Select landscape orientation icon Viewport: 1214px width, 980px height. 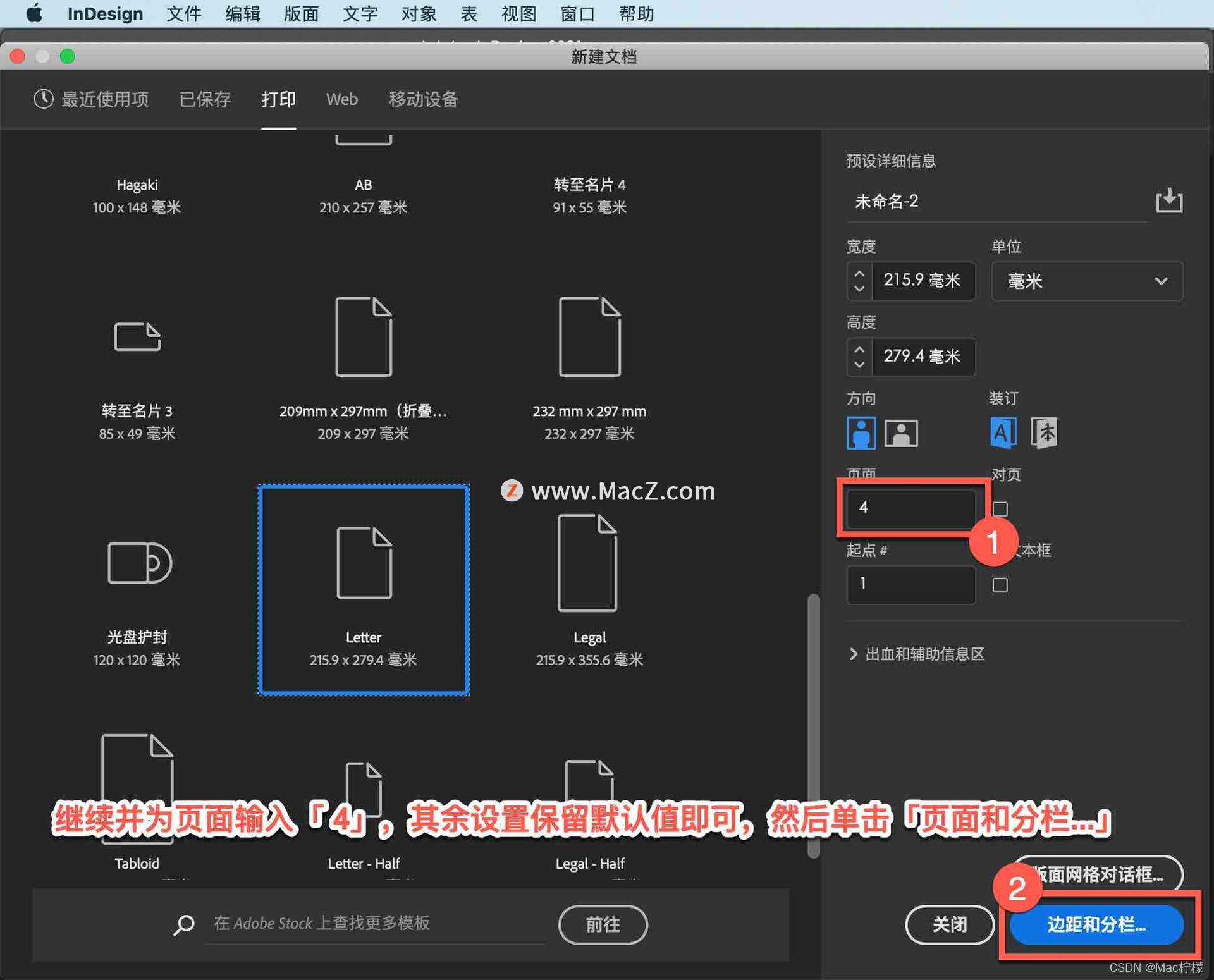(898, 432)
